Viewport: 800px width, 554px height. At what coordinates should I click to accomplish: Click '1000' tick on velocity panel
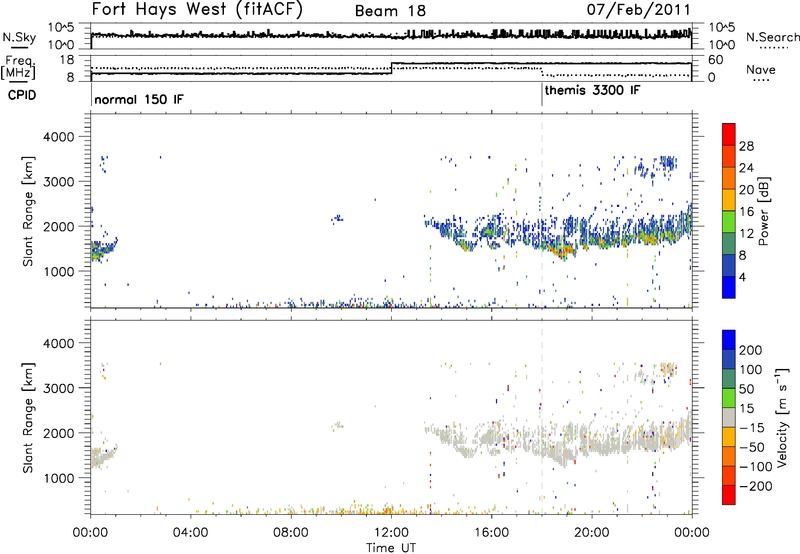click(x=58, y=478)
